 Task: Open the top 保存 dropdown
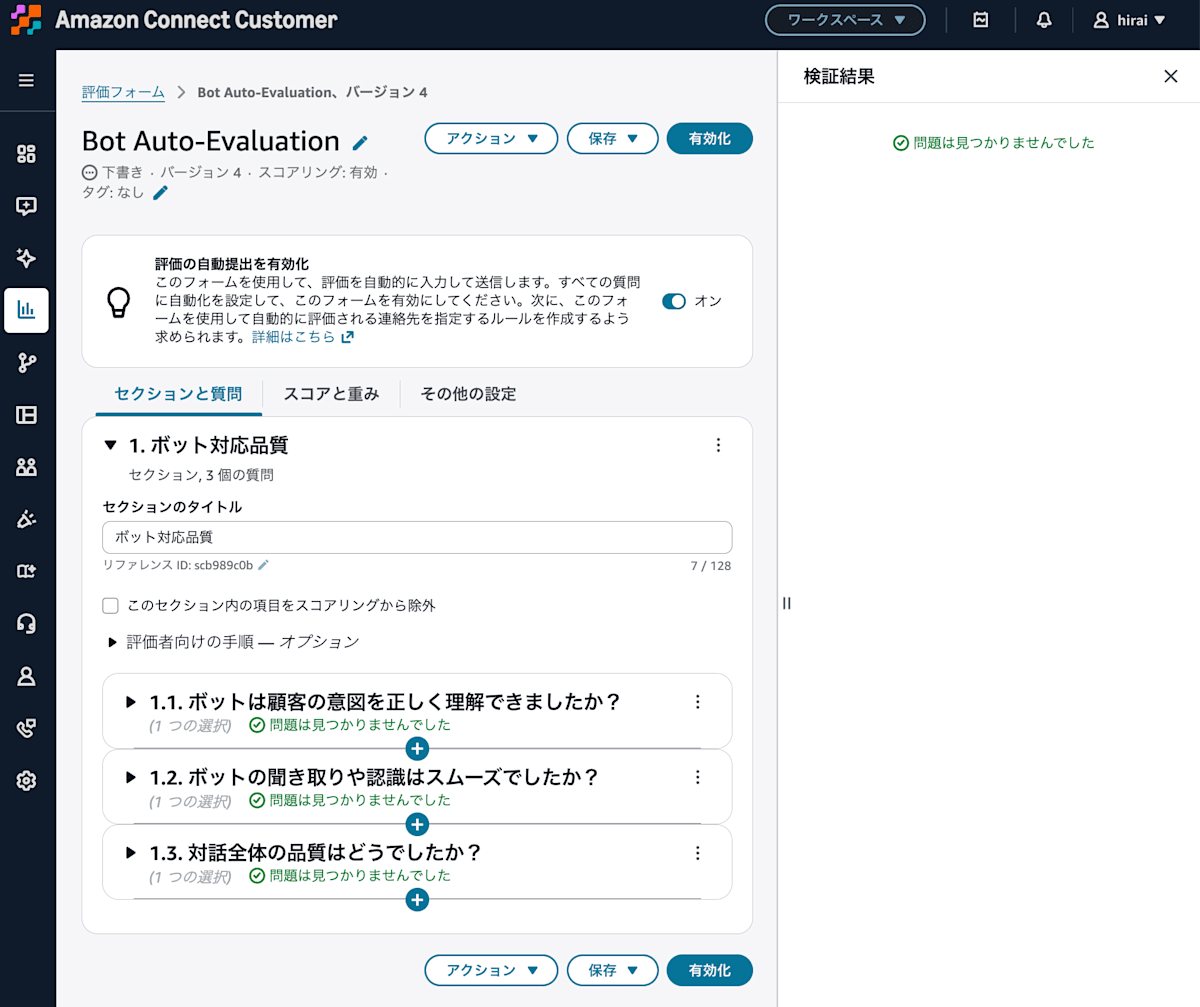tap(612, 139)
